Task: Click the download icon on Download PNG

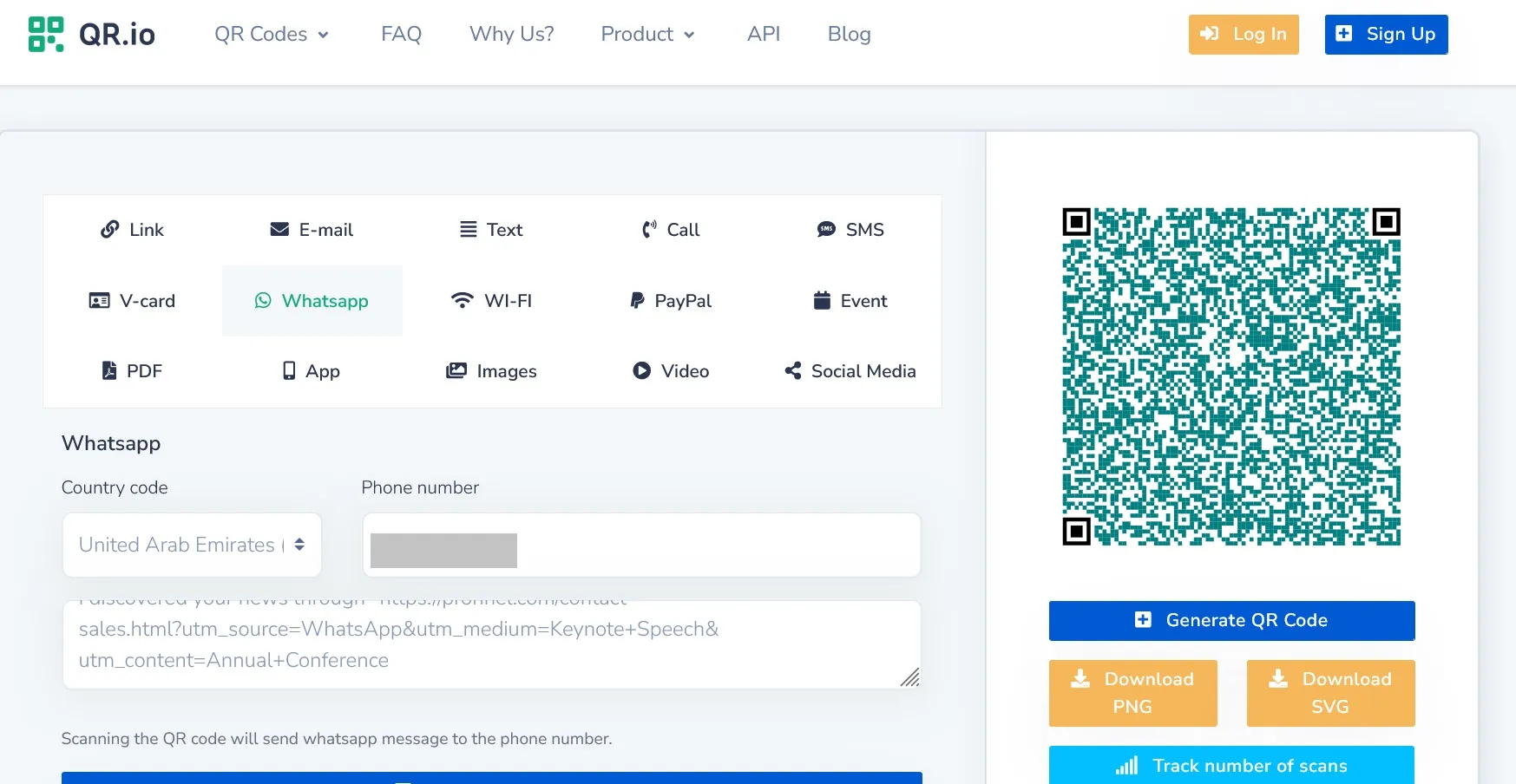Action: (x=1080, y=678)
